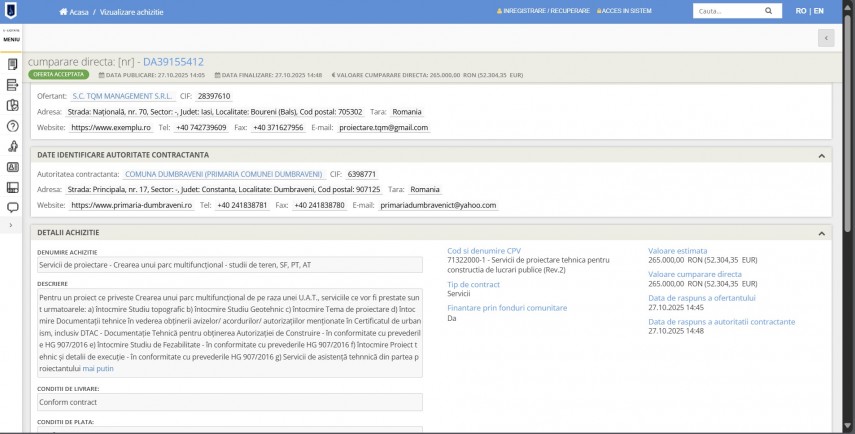Click the magnifier search icon
This screenshot has height=434, width=855.
click(x=768, y=11)
